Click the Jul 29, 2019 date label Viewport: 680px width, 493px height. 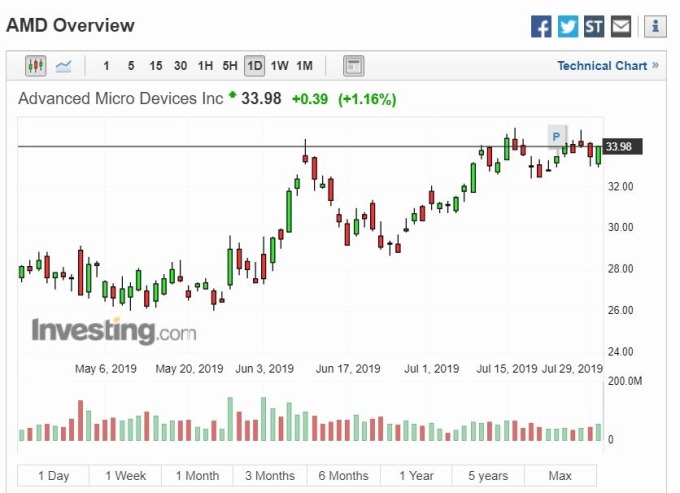point(572,369)
